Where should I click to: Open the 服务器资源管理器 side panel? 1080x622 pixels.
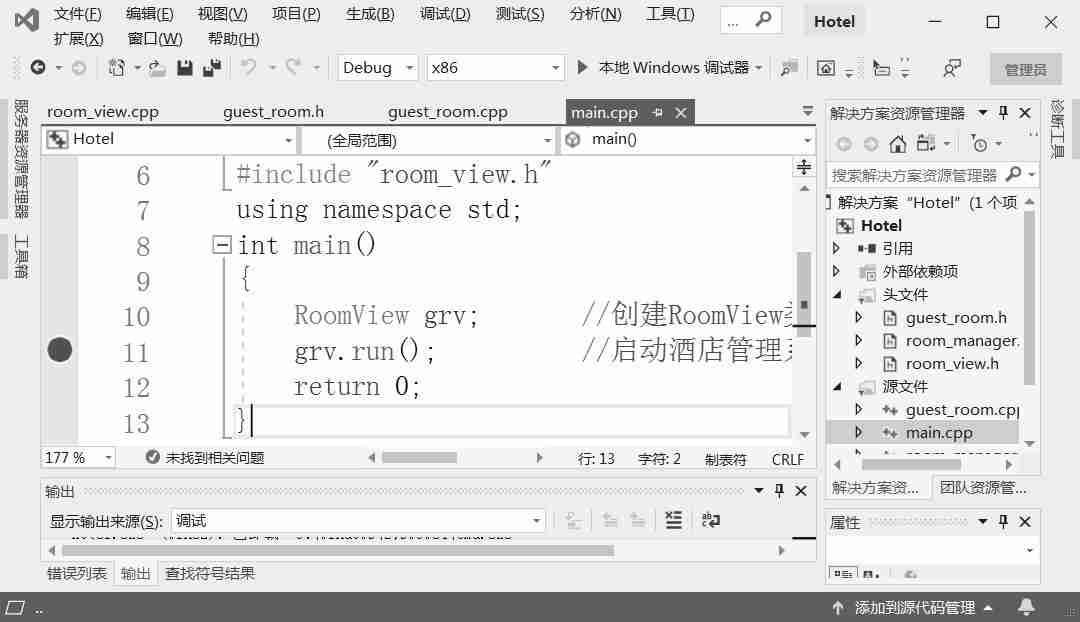point(21,159)
